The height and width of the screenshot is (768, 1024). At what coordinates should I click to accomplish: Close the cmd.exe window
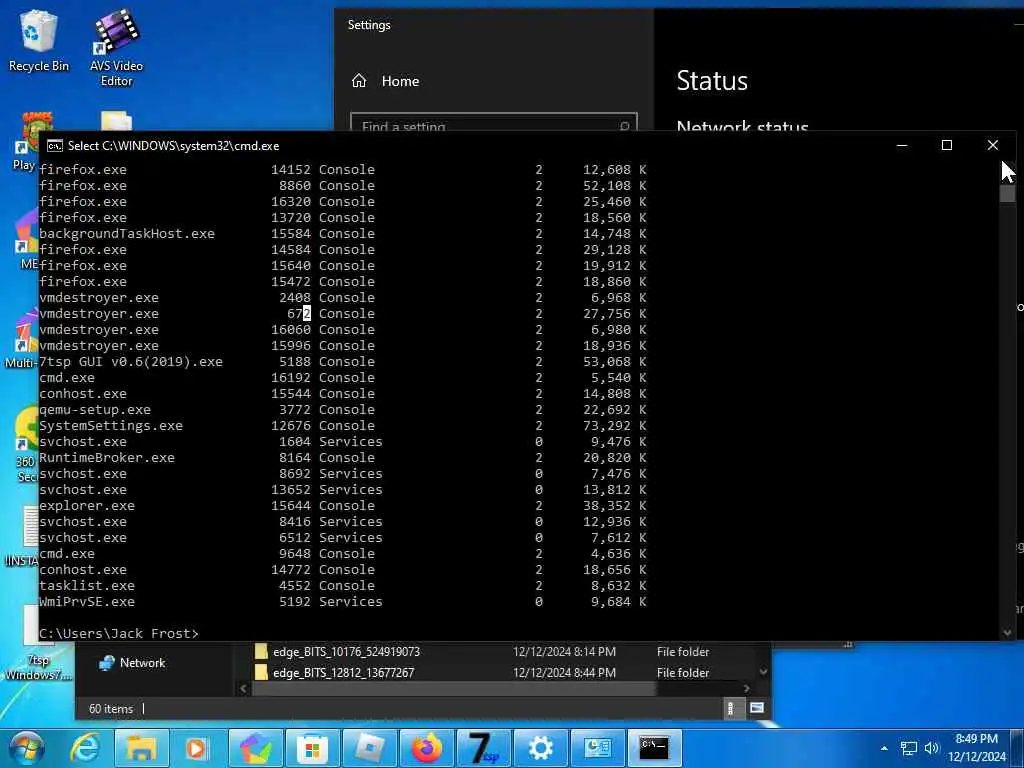pos(993,146)
